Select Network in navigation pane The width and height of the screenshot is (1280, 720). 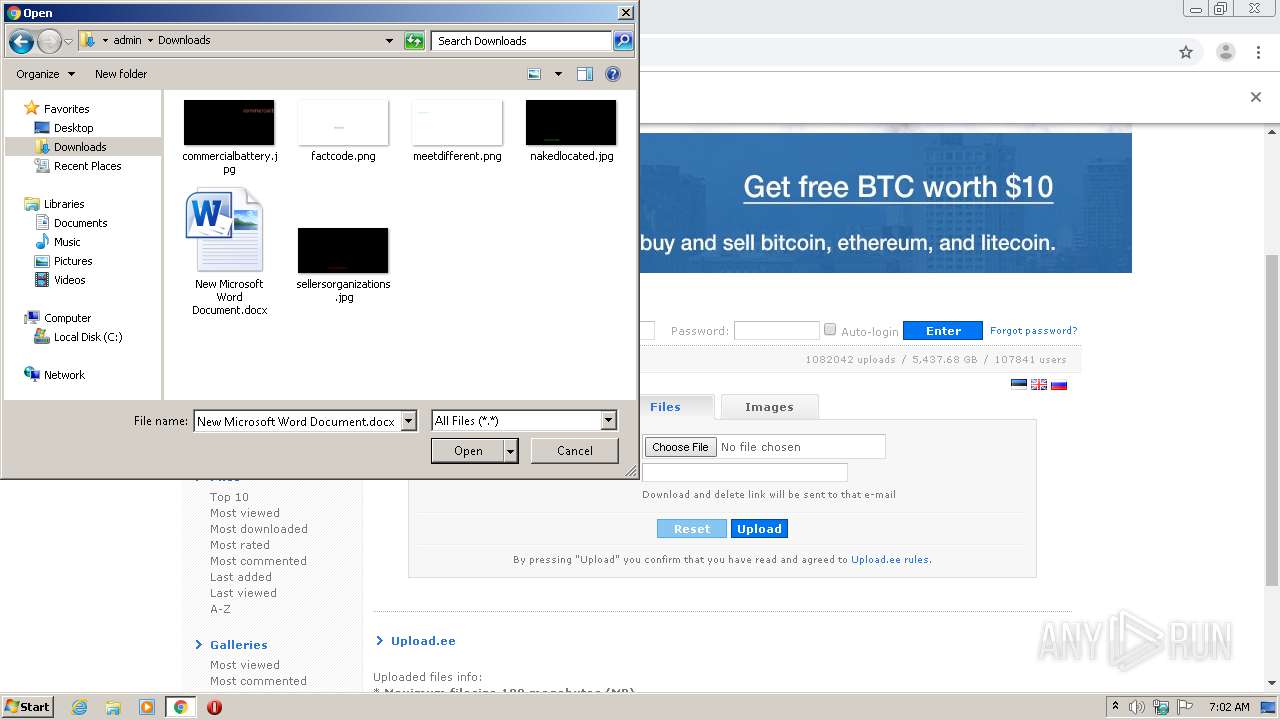point(54,375)
